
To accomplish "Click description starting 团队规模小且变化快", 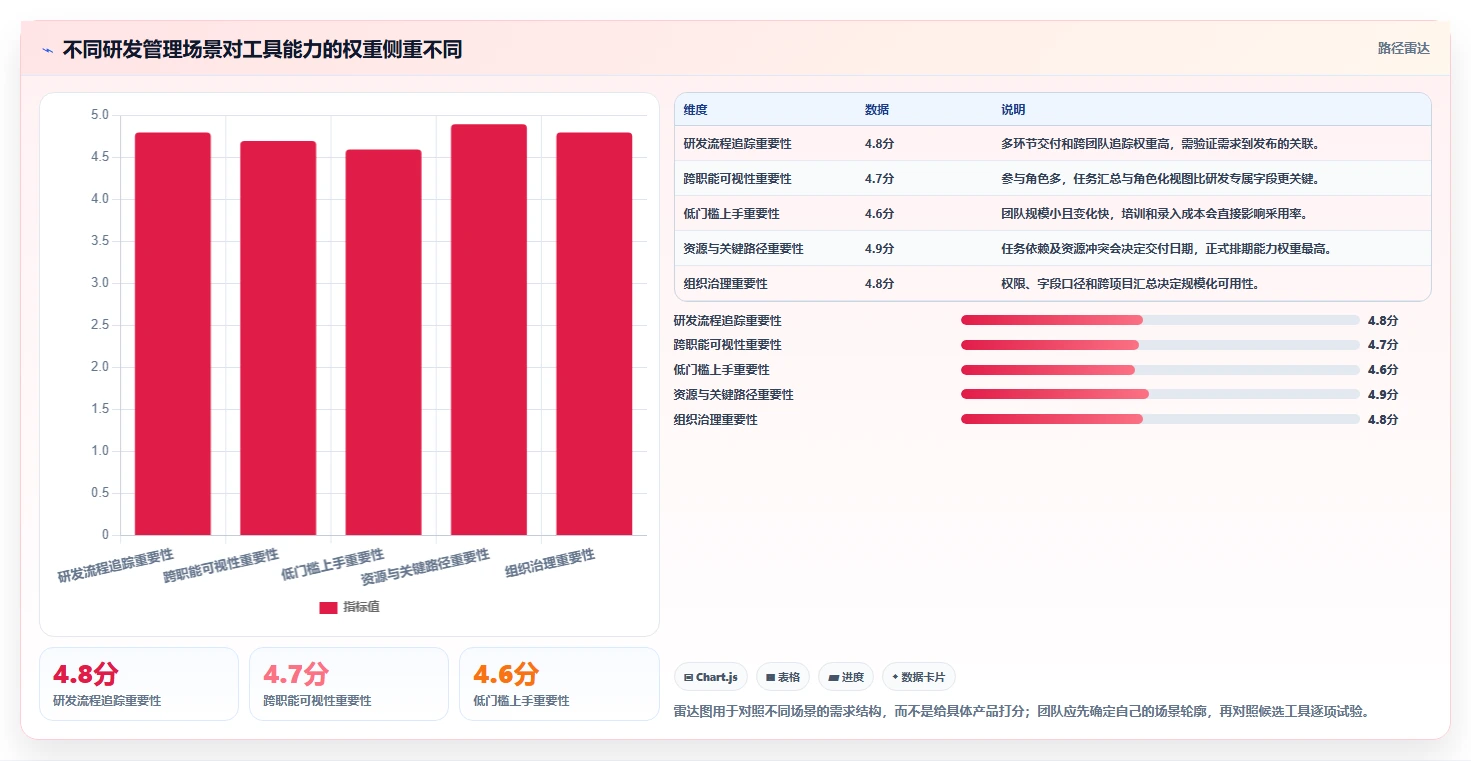I will click(1155, 214).
